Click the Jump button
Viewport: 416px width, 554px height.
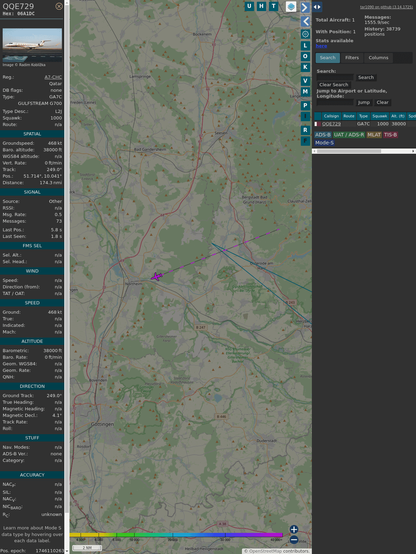(x=364, y=102)
